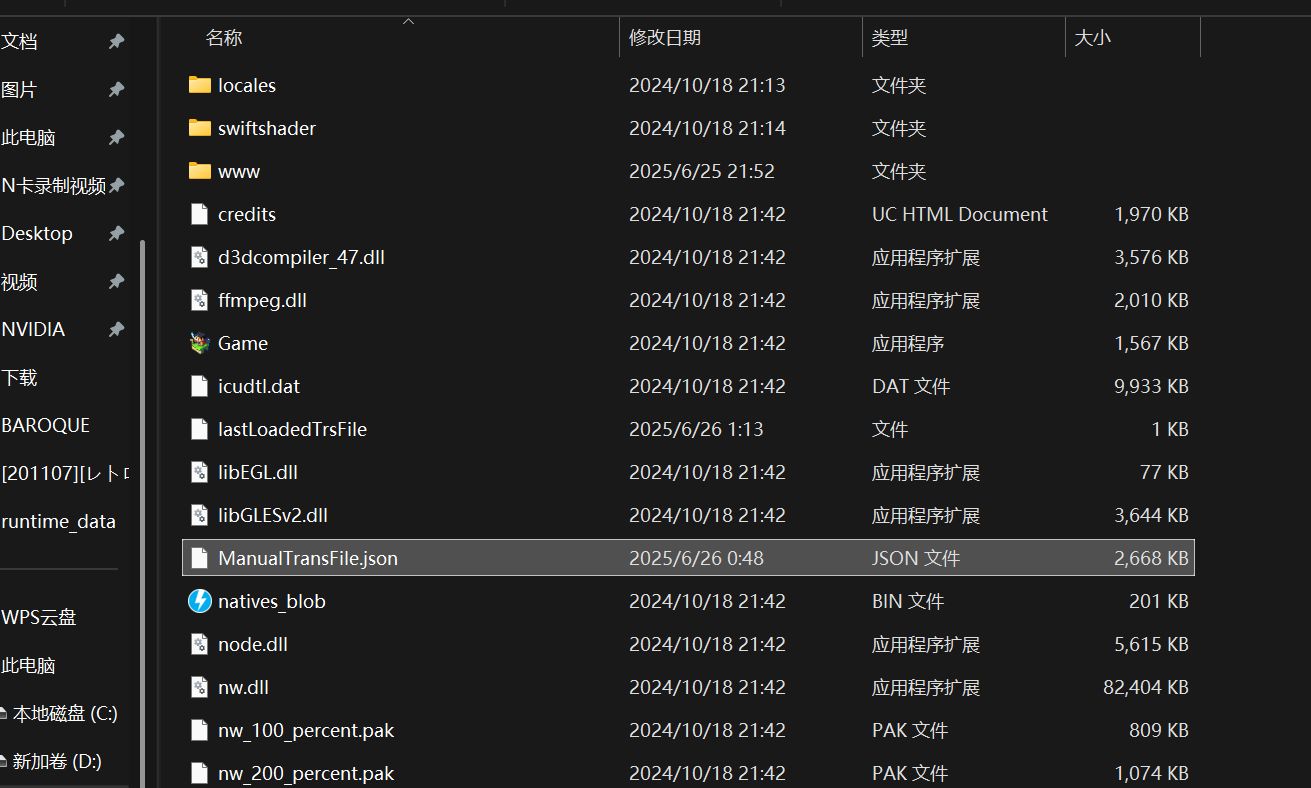Unpin the NVIDIA quick access item

[116, 329]
